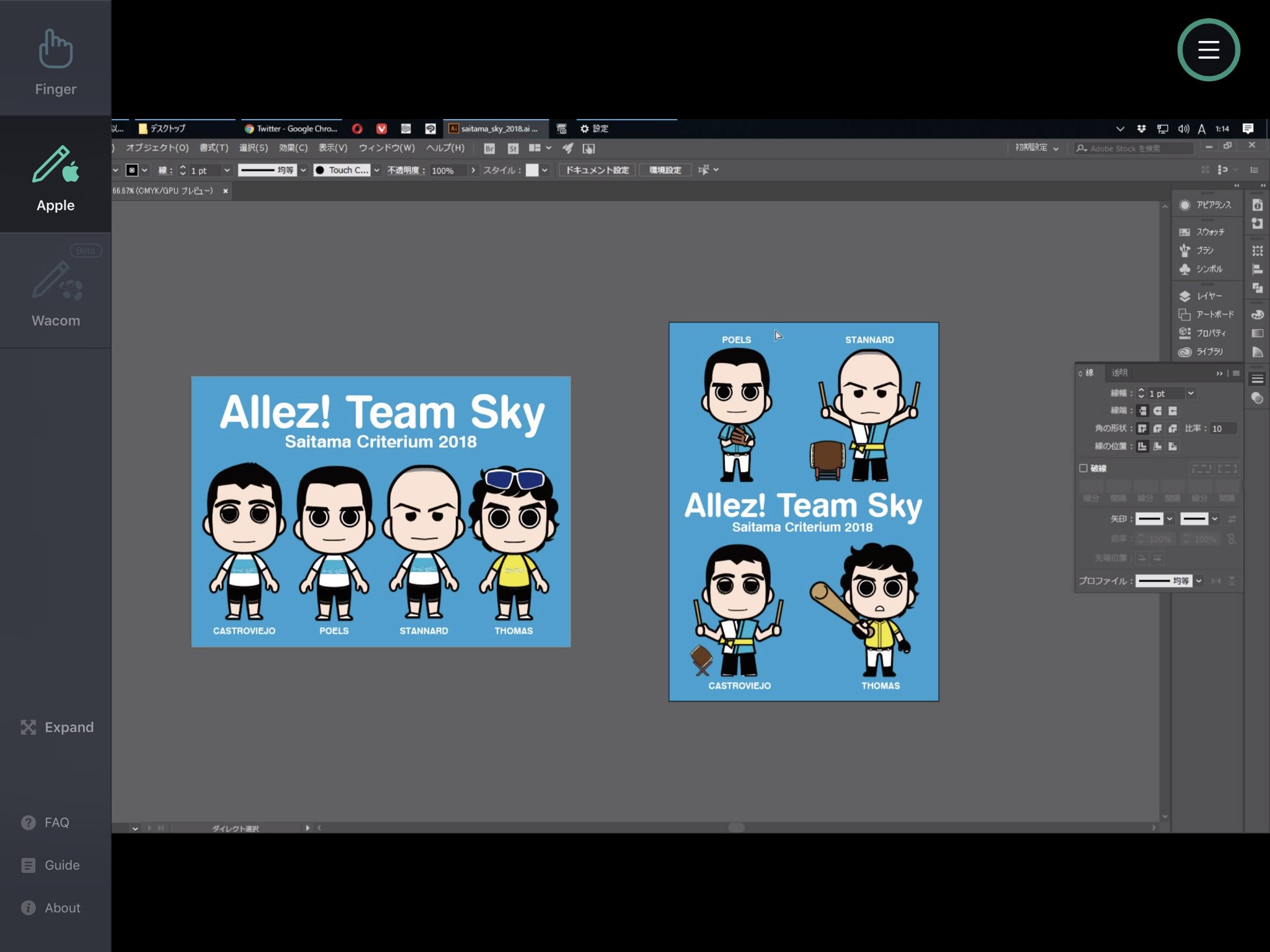Select round cap for stroke end
The image size is (1270, 952).
click(x=1157, y=411)
